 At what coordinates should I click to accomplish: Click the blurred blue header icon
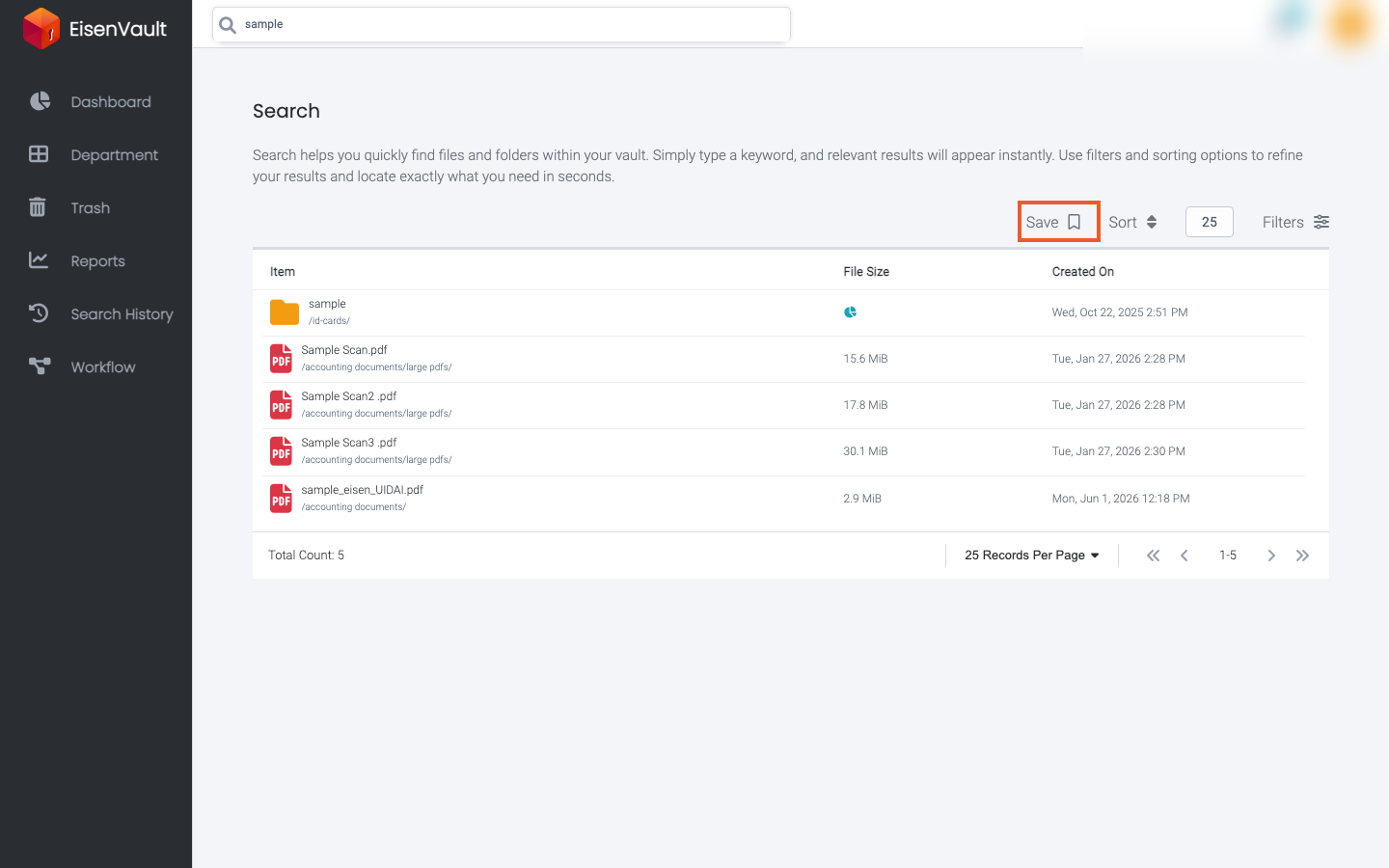click(1291, 17)
